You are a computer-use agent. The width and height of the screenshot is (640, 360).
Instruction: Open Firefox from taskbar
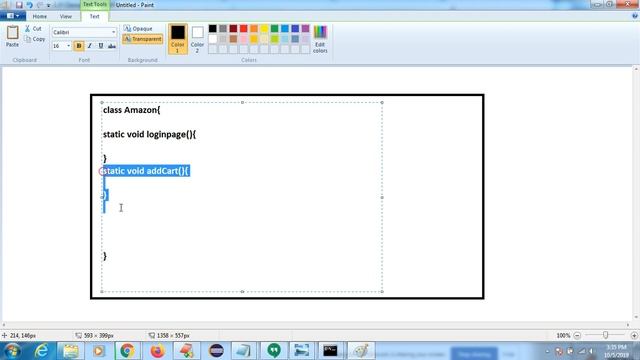point(157,351)
